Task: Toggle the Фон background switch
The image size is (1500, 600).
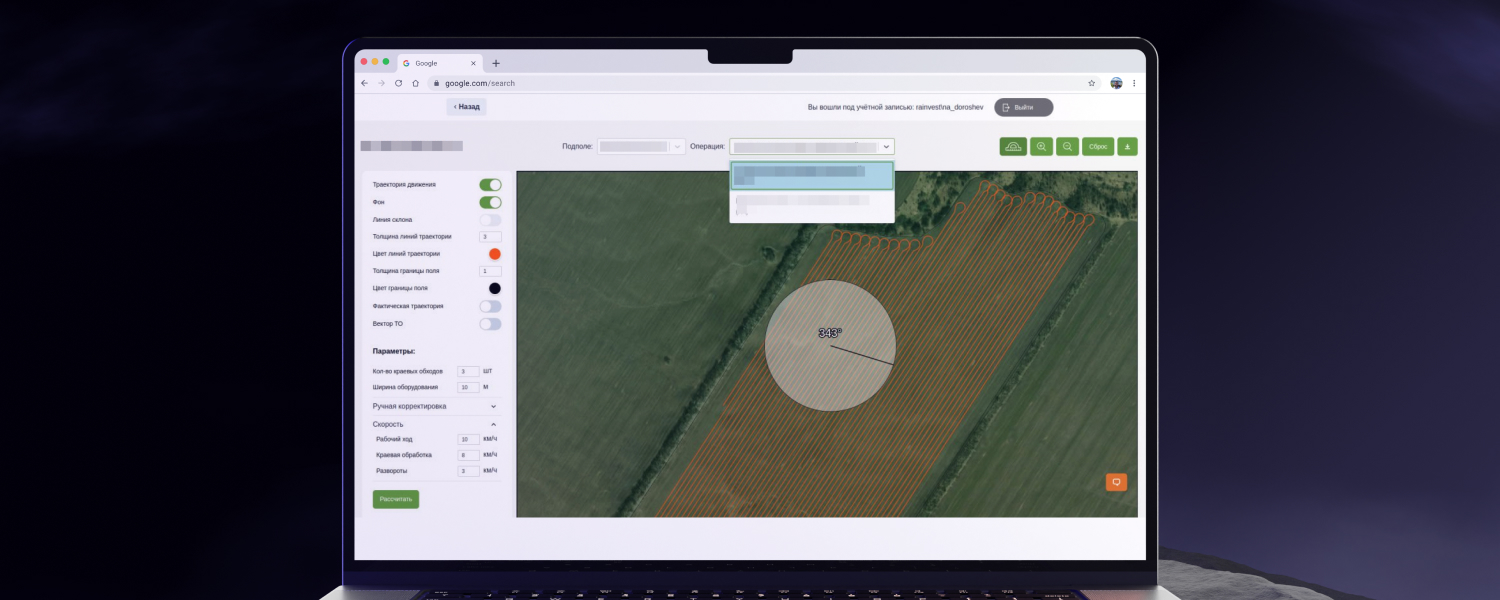Action: (490, 202)
